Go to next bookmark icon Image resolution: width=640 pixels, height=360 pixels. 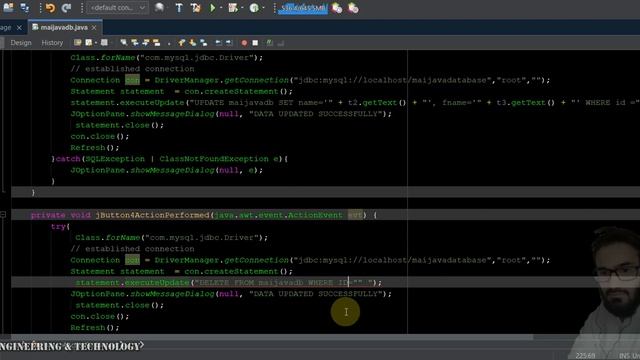pyautogui.click(x=193, y=42)
